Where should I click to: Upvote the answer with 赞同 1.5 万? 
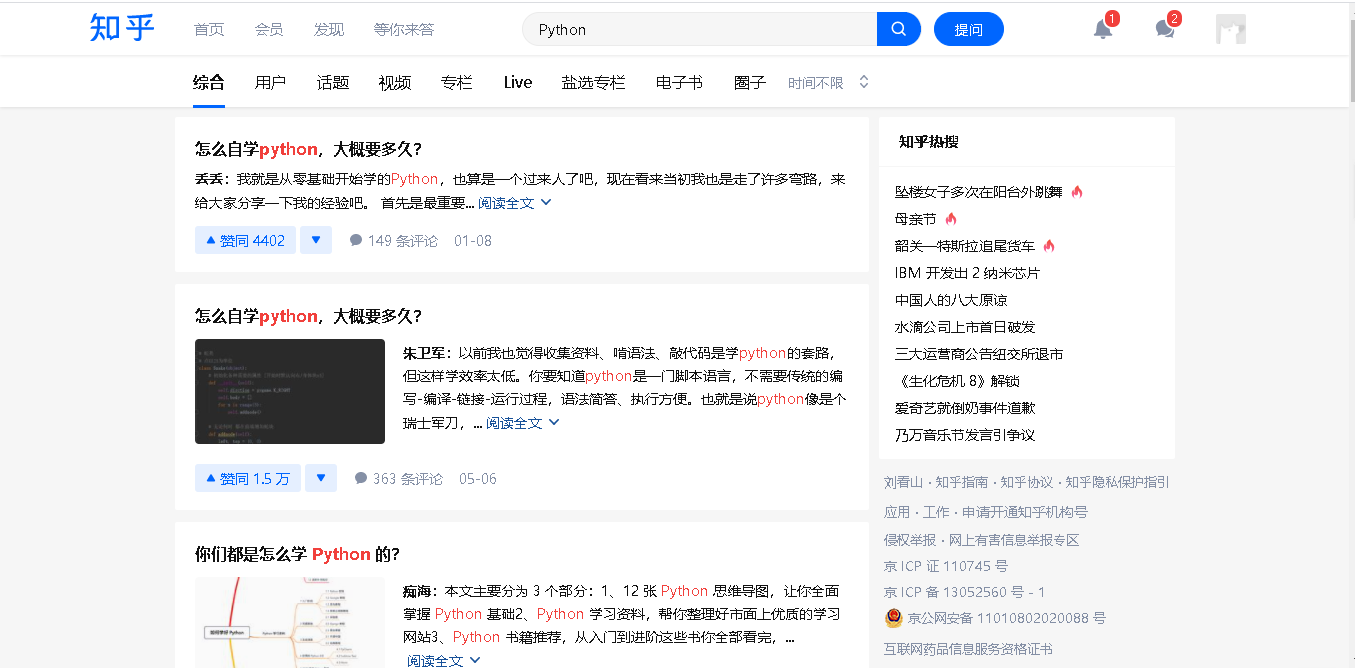pos(247,478)
